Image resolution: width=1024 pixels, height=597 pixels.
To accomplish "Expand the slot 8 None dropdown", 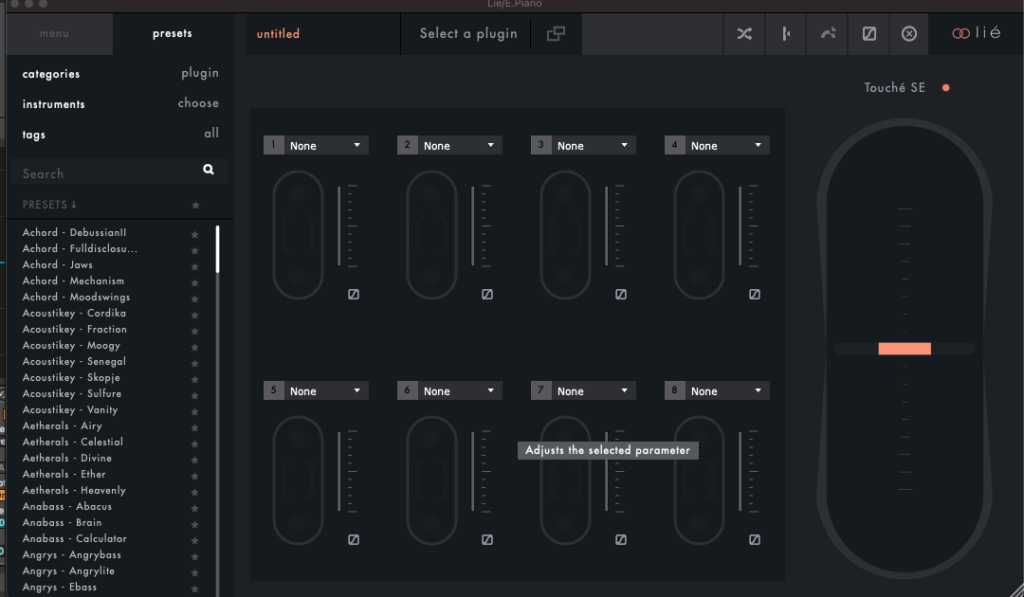I will 717,391.
